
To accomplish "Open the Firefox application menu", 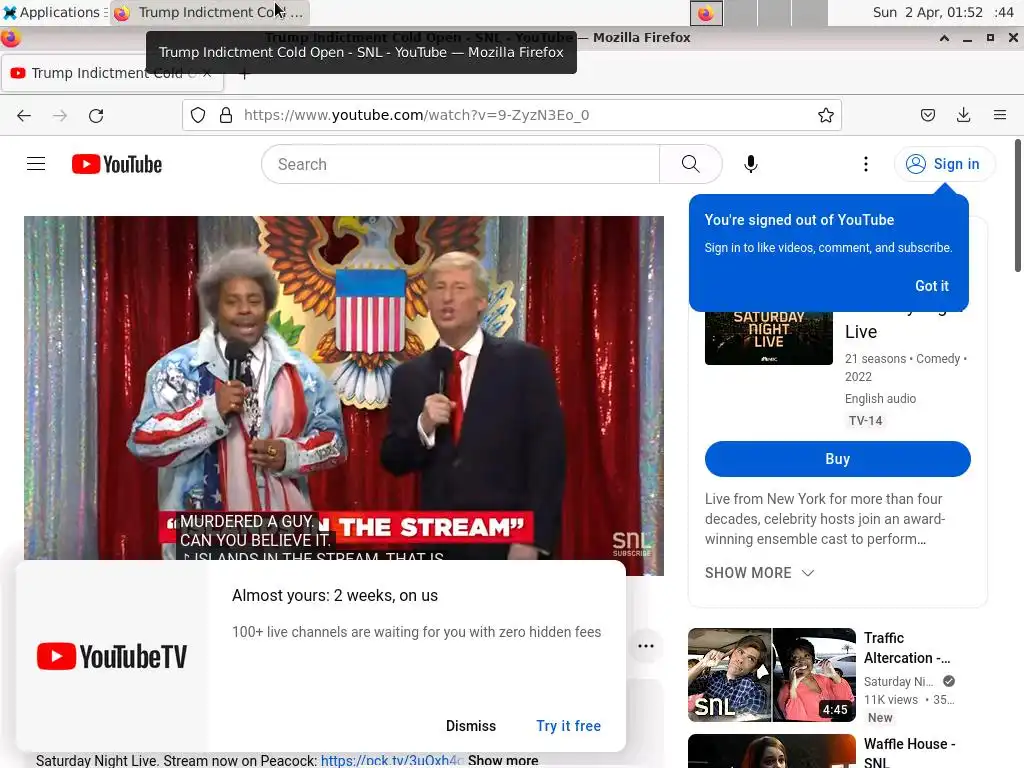I will 999,116.
